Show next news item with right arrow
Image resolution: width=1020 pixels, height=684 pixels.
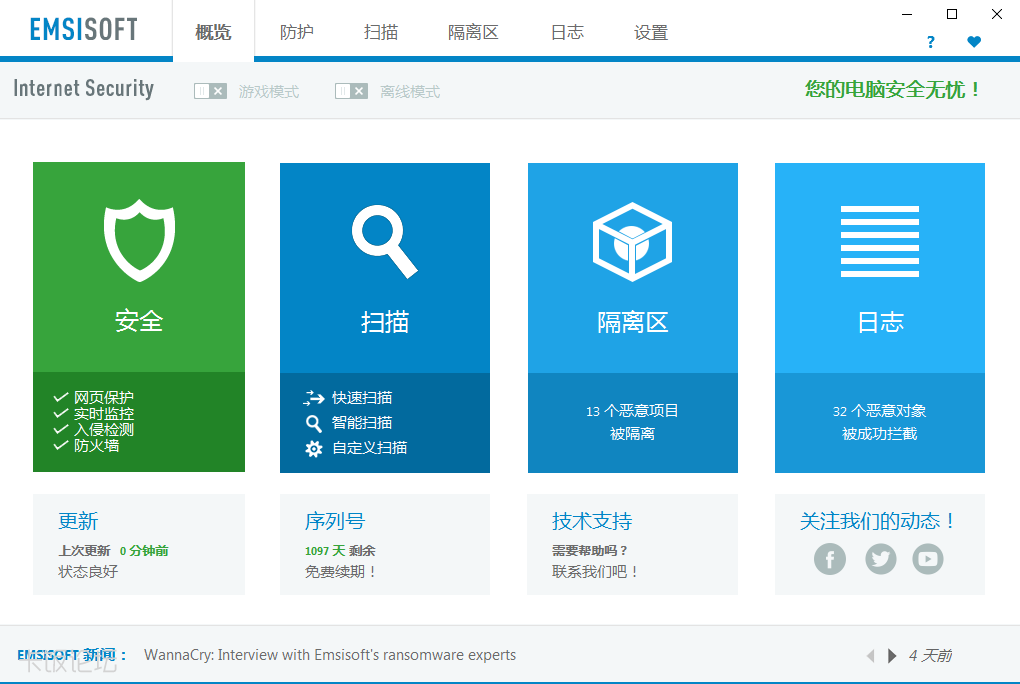pos(892,655)
